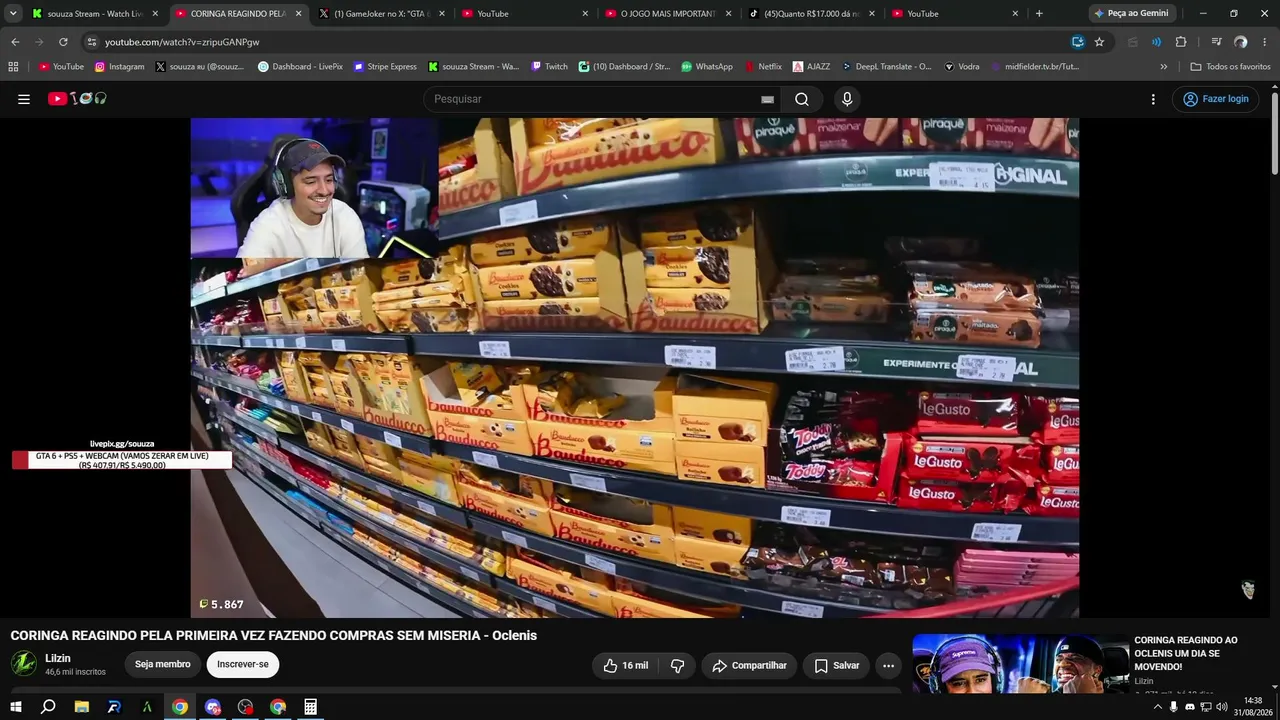
Task: Open Chrome profile avatar menu
Action: pyautogui.click(x=1241, y=42)
